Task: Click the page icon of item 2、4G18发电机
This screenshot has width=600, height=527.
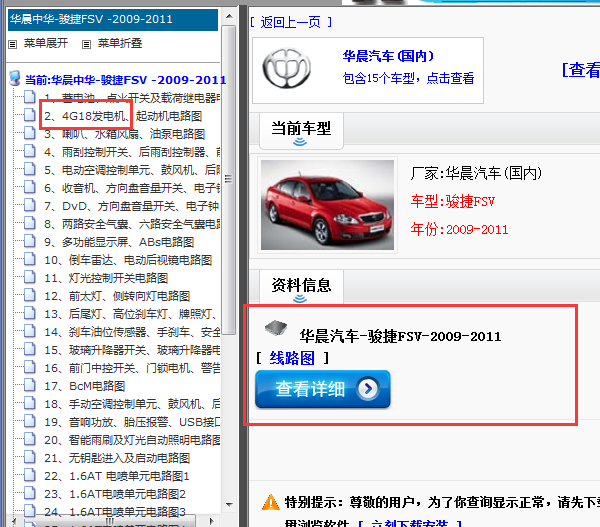Action: (30, 115)
